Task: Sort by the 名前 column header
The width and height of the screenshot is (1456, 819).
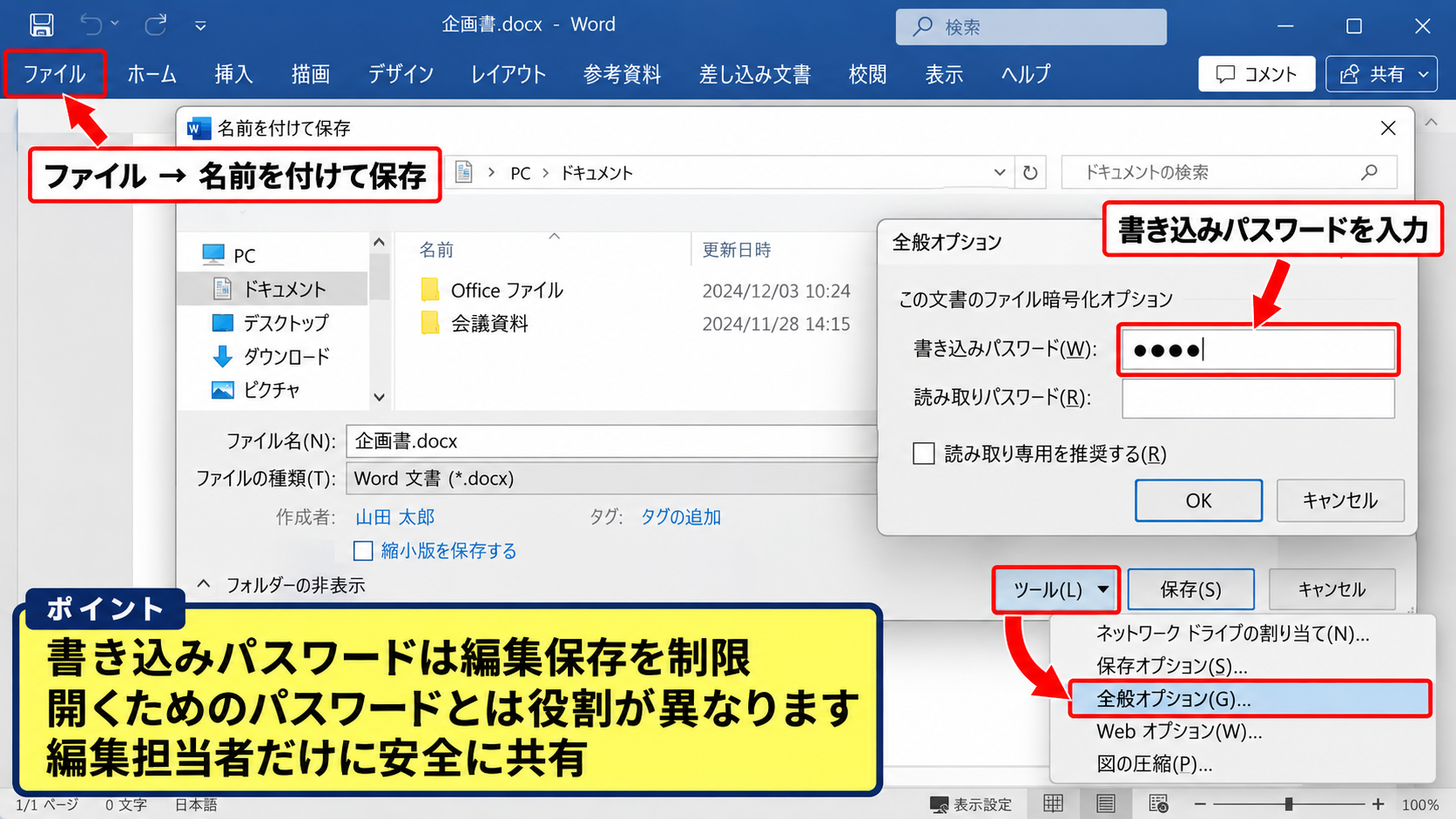Action: [436, 251]
